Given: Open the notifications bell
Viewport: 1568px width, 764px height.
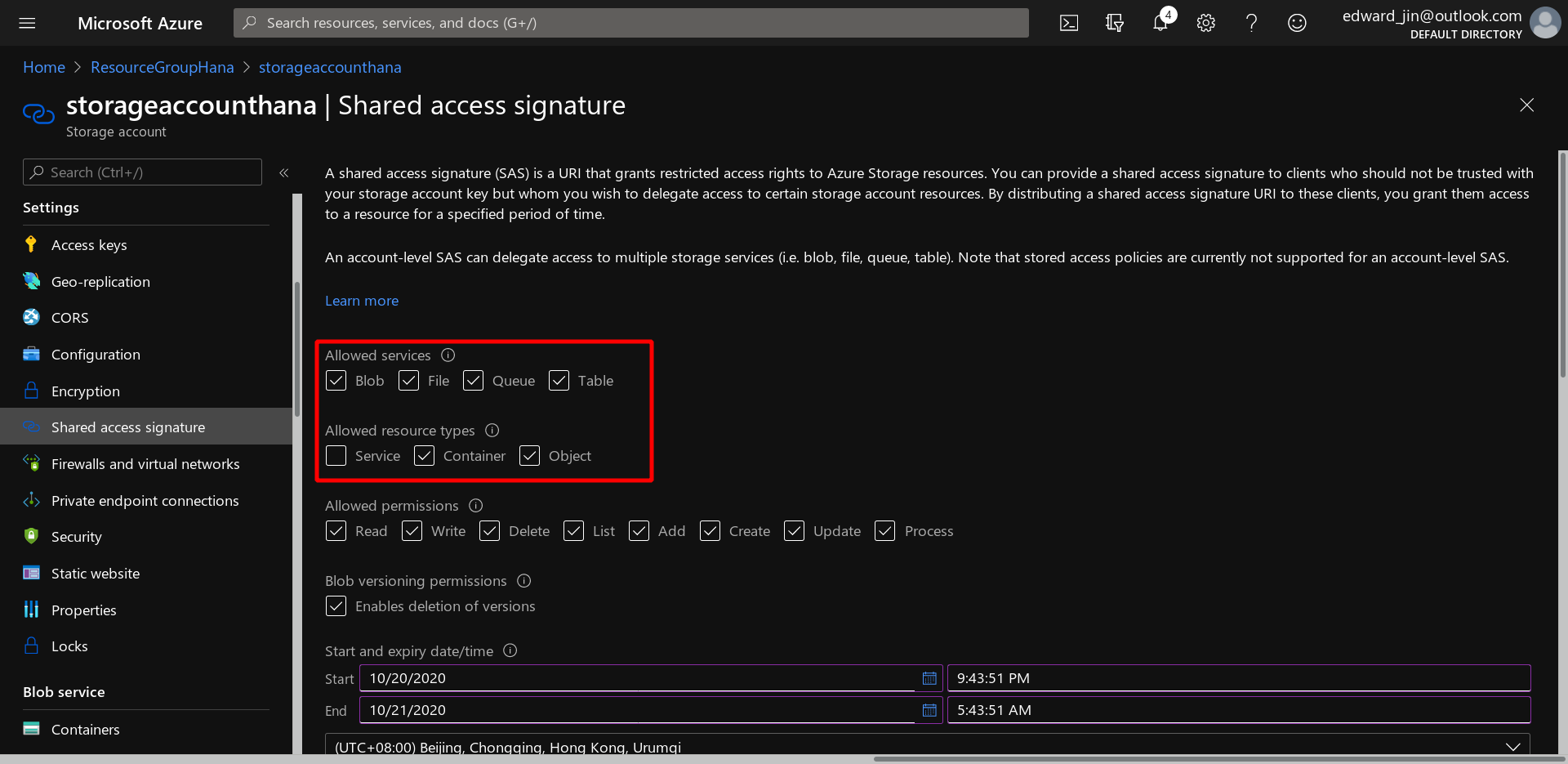Looking at the screenshot, I should coord(1160,23).
